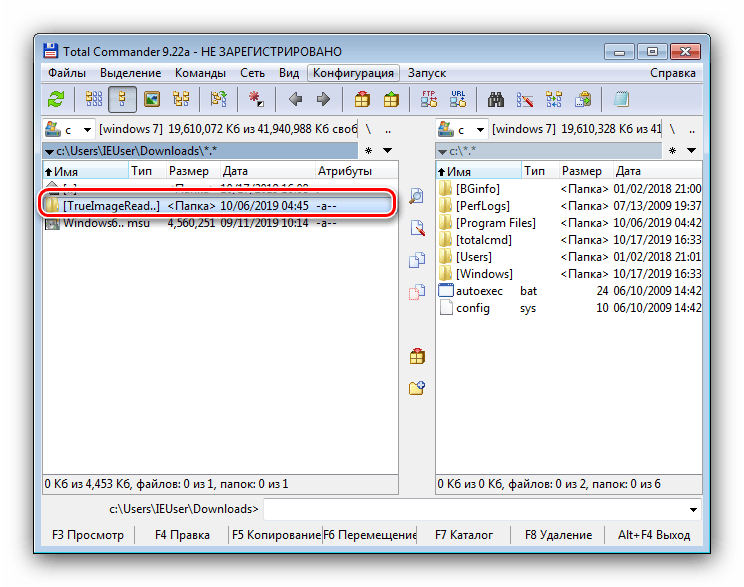Switch to the brief file view icon
Image resolution: width=744 pixels, height=587 pixels.
pyautogui.click(x=93, y=99)
